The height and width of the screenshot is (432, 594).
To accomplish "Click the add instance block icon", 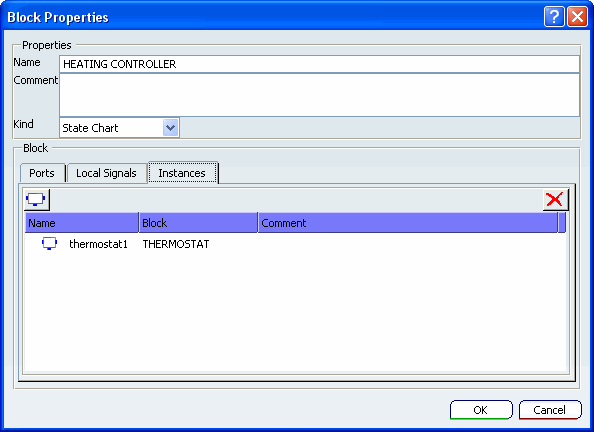I will [37, 199].
